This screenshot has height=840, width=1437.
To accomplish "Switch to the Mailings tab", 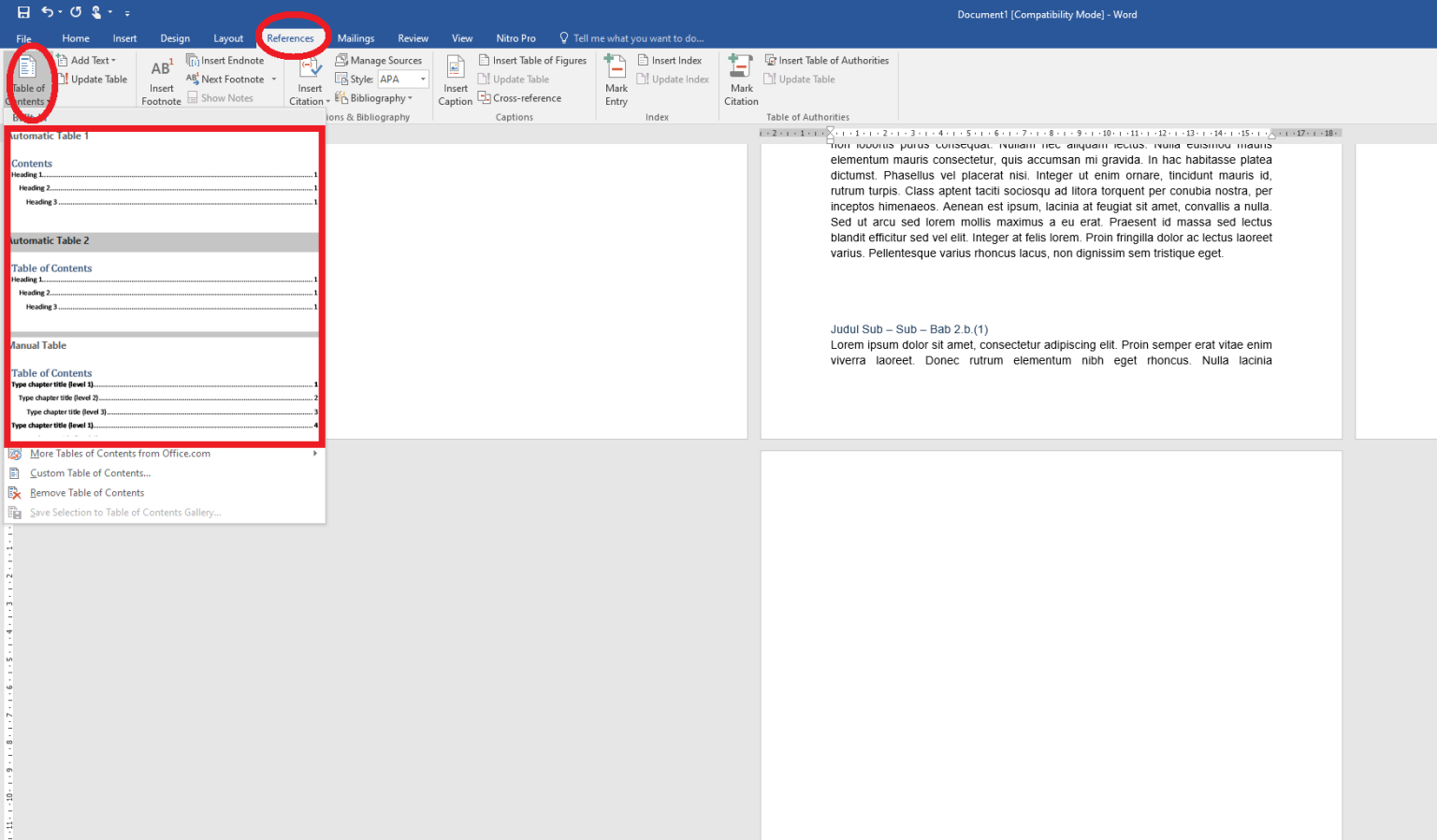I will [356, 38].
